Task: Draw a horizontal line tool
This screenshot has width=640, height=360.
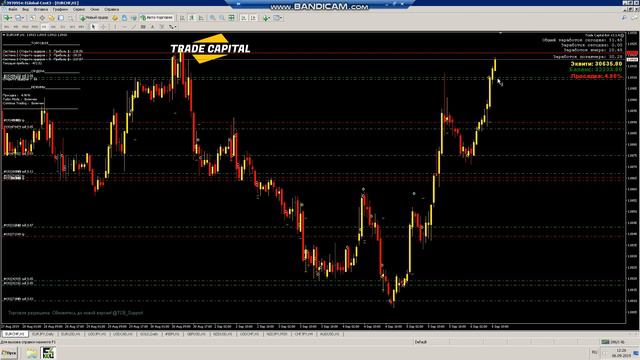Action: [x=124, y=27]
